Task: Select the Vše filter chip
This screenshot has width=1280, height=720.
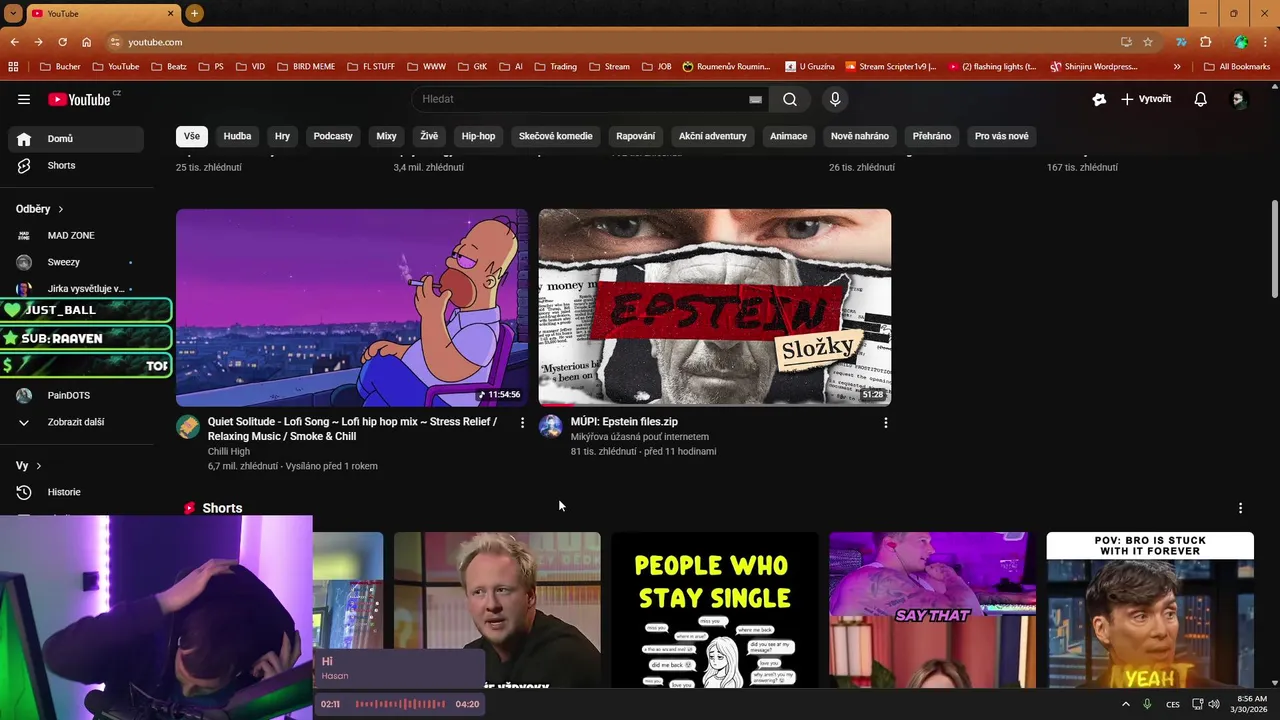Action: (x=191, y=136)
